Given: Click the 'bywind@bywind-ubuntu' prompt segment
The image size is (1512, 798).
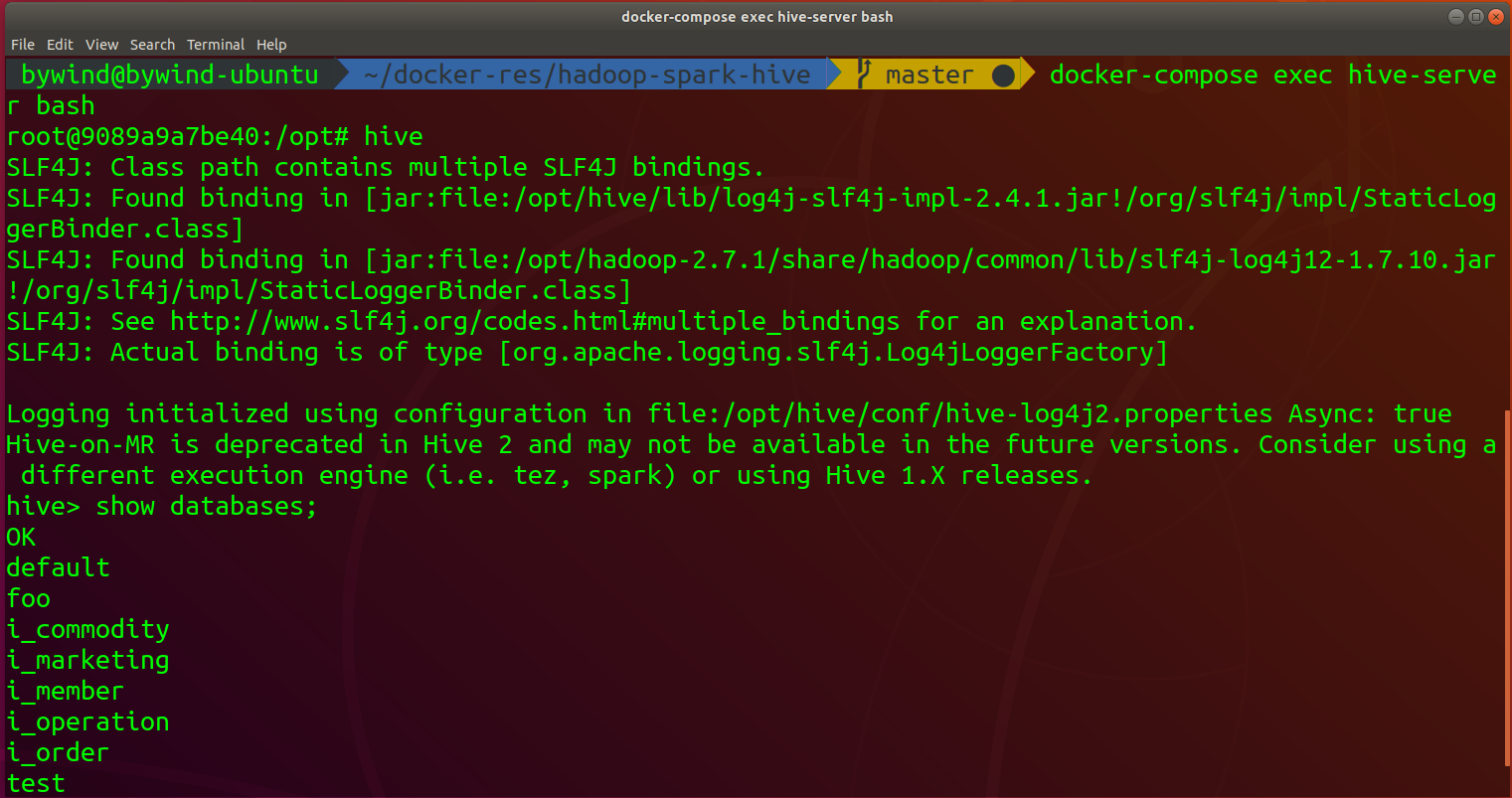Looking at the screenshot, I should tap(170, 75).
